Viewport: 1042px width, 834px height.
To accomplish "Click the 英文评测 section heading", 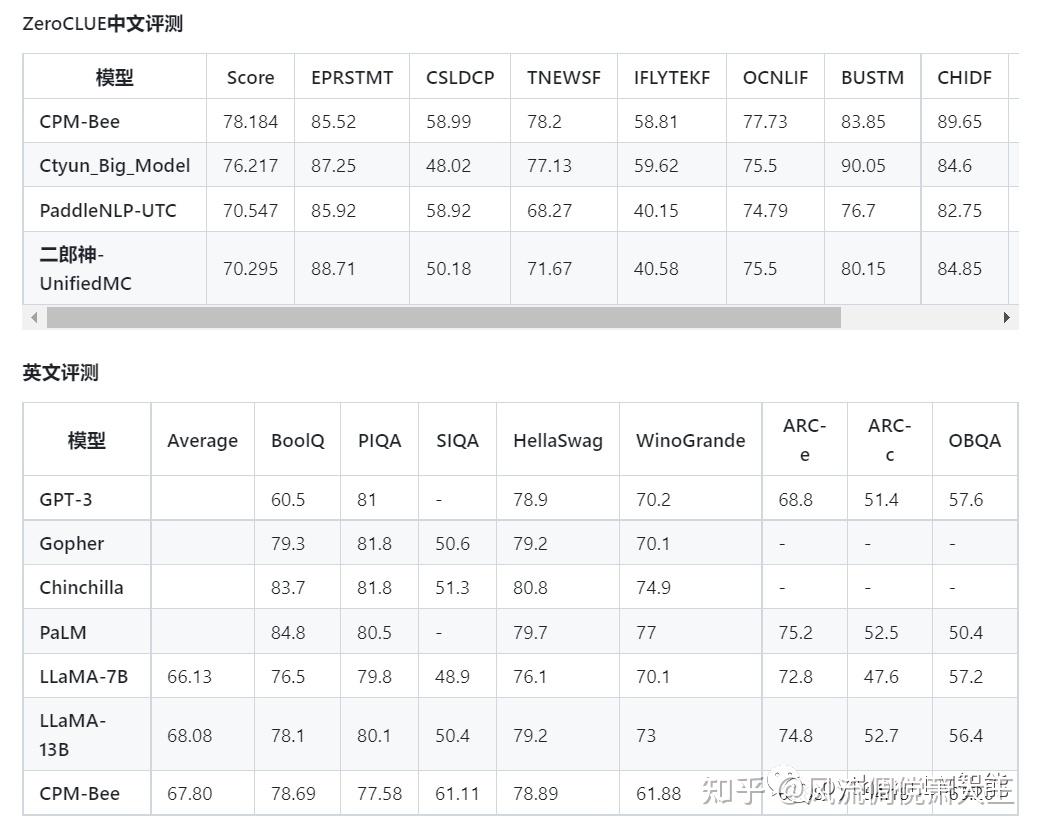I will 61,373.
